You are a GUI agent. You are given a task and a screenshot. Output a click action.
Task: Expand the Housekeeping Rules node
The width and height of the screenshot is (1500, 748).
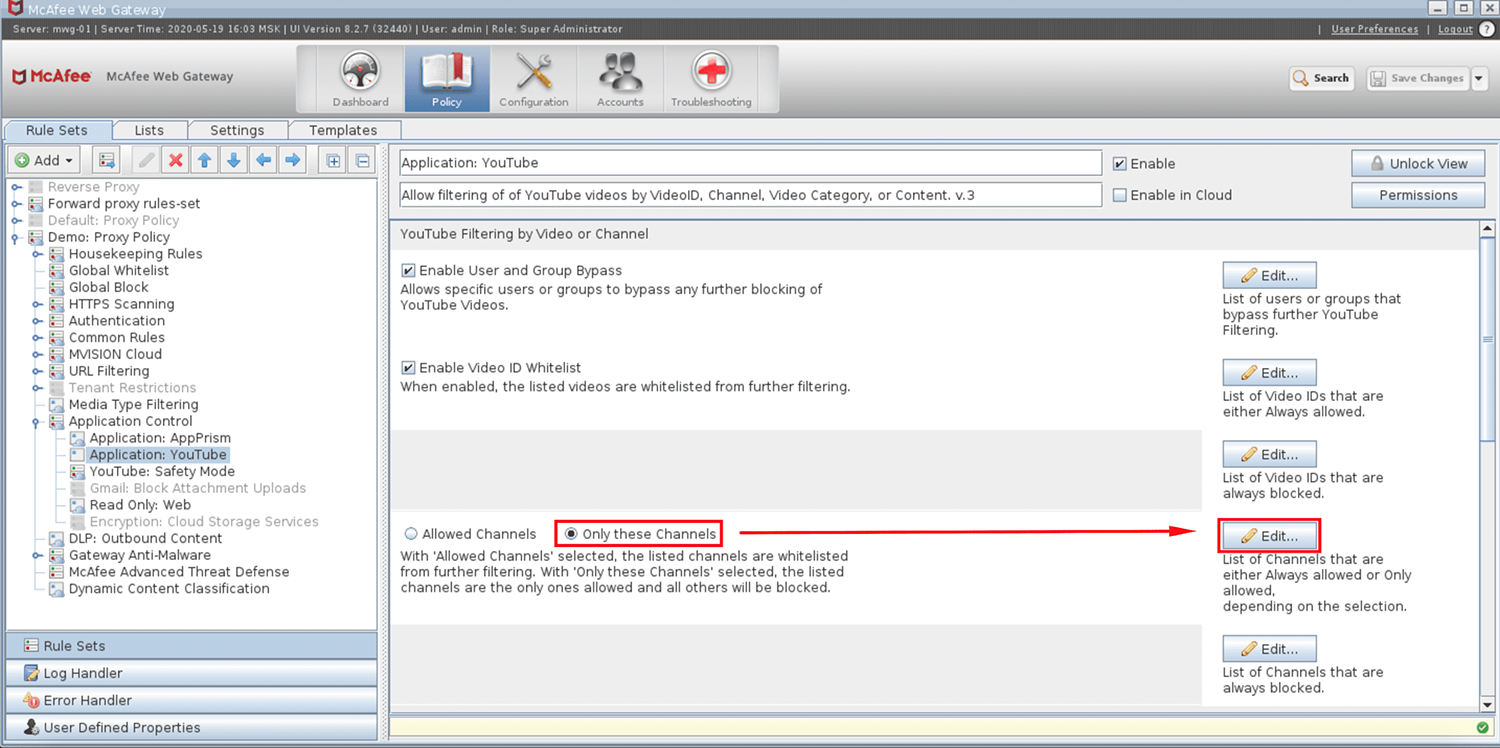(37, 254)
